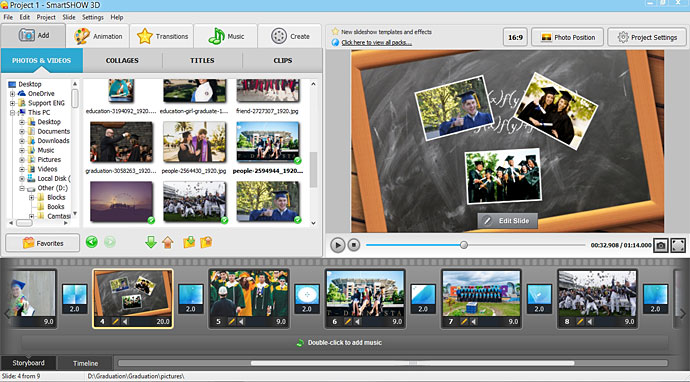
Task: Switch to Collages sub-tab
Action: pyautogui.click(x=122, y=60)
